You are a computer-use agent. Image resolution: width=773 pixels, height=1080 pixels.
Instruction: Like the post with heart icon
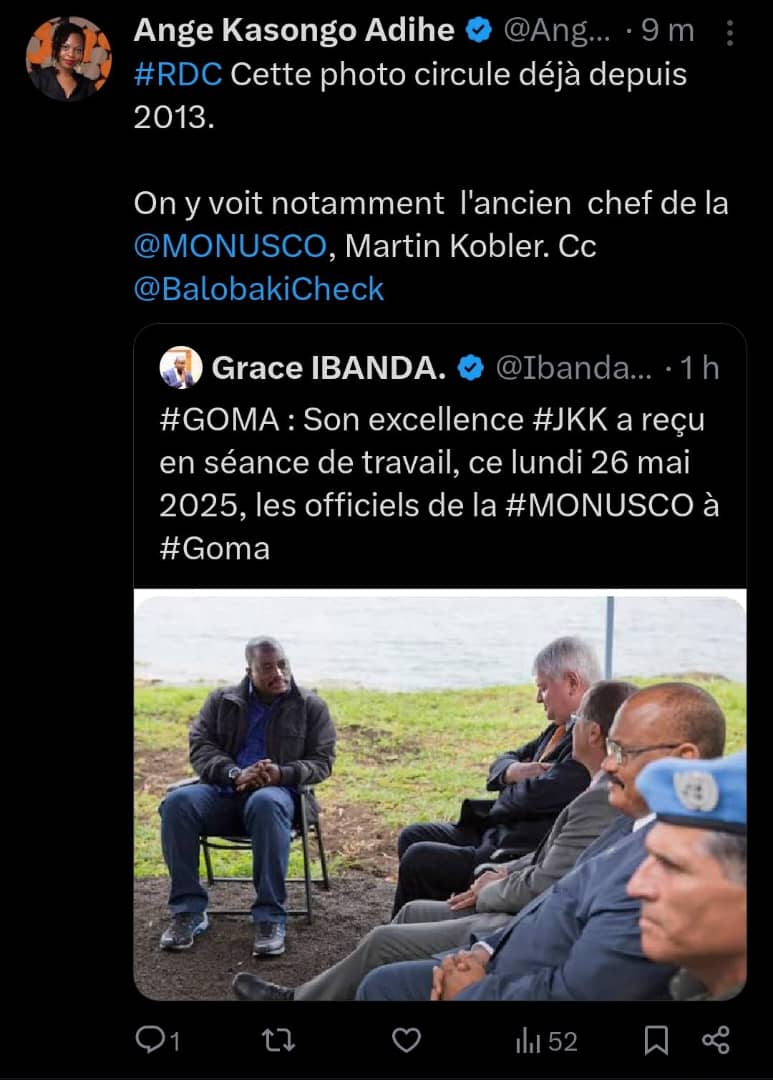coord(406,1041)
